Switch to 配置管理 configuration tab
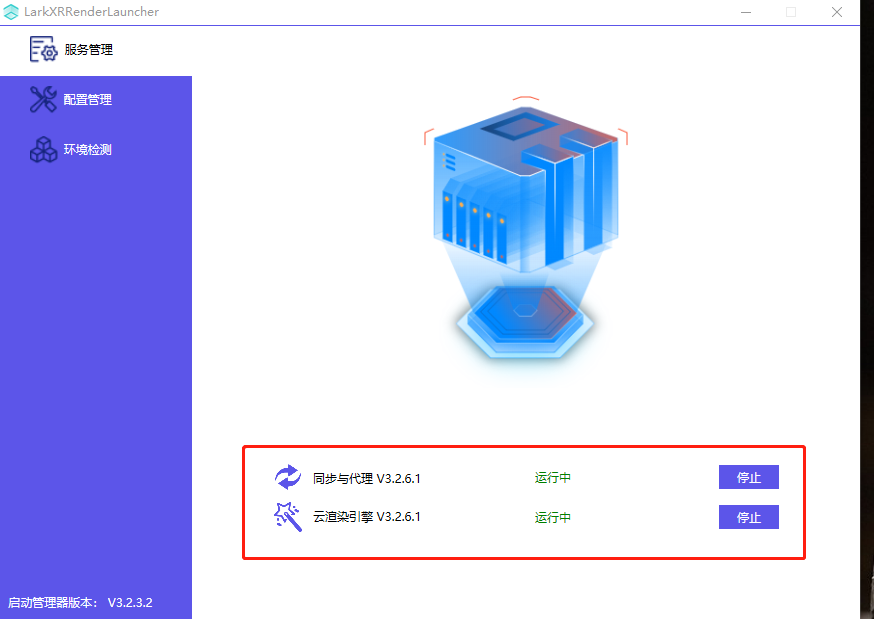Screen dimensions: 874x619 tap(96, 100)
